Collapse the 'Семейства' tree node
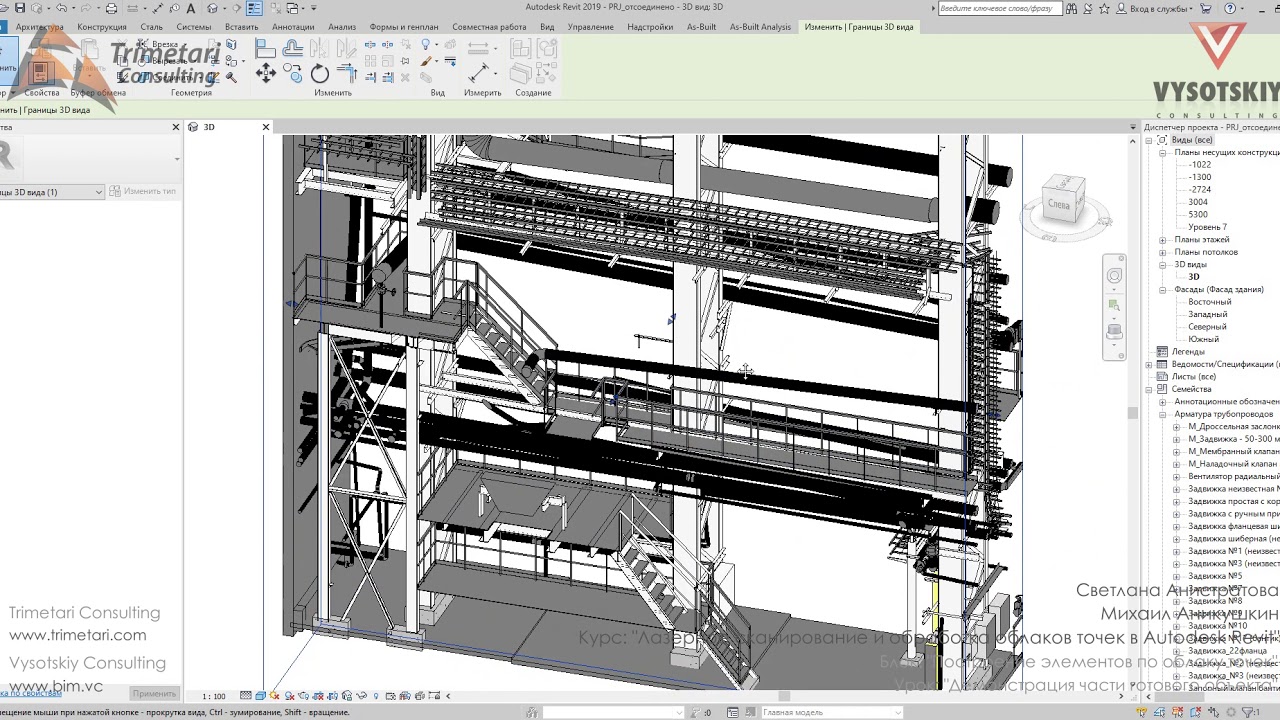 click(x=1150, y=390)
